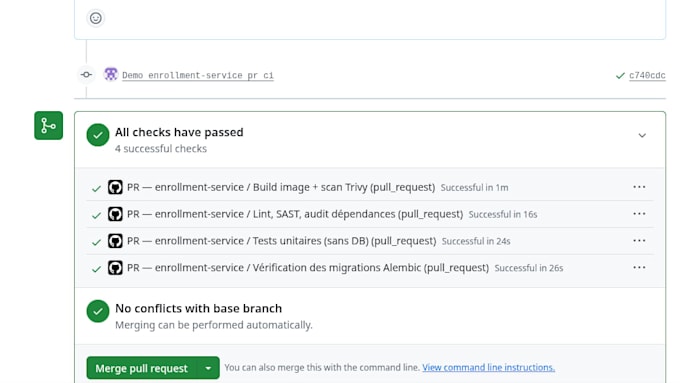Image resolution: width=680 pixels, height=383 pixels.
Task: Open 'Tests unitaires (sans DB)' check
Action: 281,241
